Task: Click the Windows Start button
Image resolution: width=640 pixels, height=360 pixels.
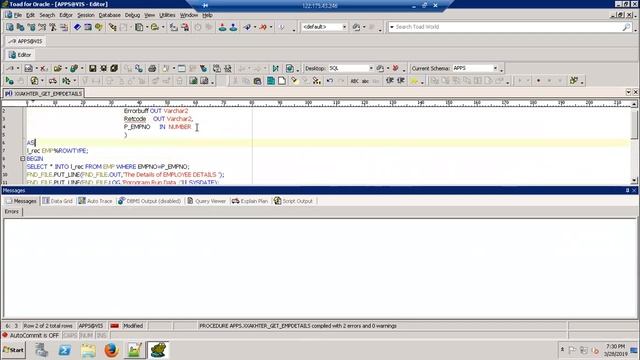Action: [x=13, y=350]
